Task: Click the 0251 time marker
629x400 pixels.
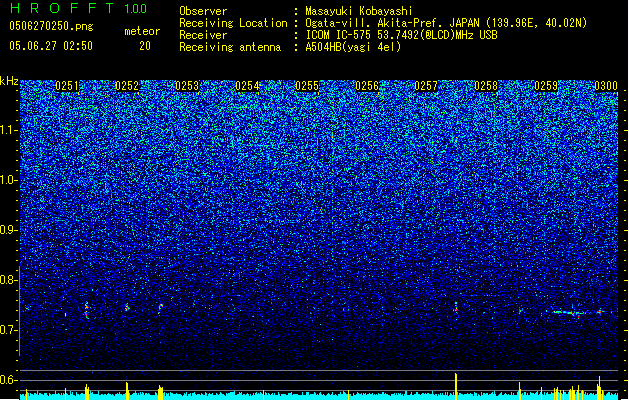Action: pos(67,86)
